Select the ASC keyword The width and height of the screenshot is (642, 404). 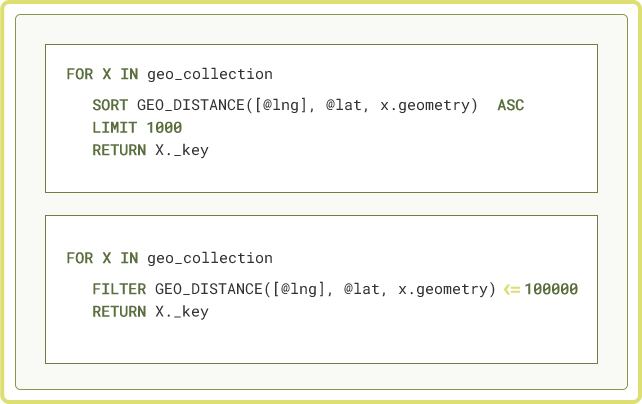(x=511, y=105)
